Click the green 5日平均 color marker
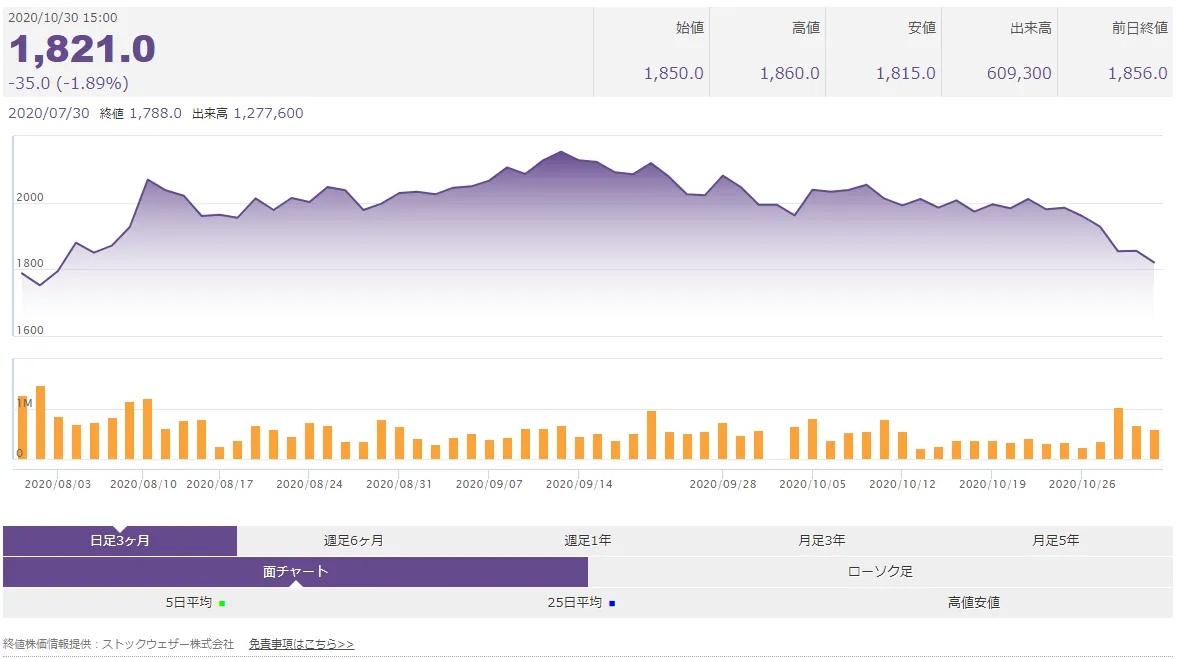This screenshot has height=659, width=1177. pos(222,603)
